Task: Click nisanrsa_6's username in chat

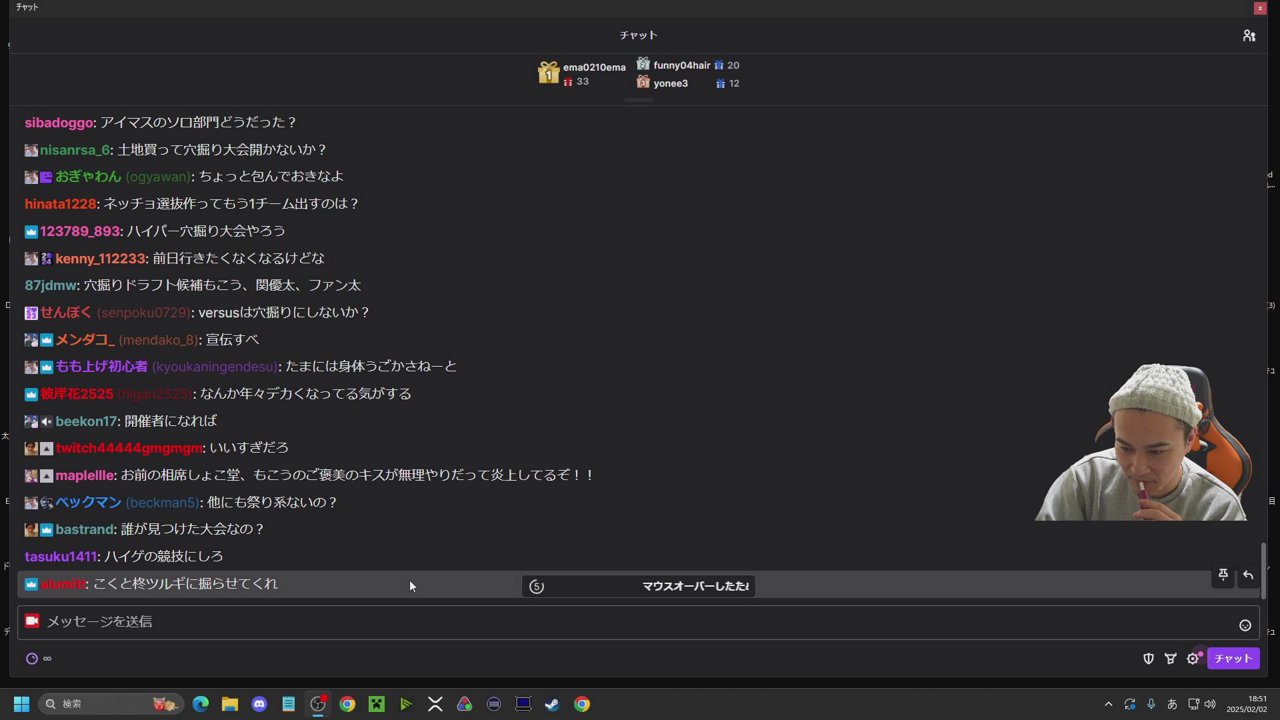Action: (74, 149)
